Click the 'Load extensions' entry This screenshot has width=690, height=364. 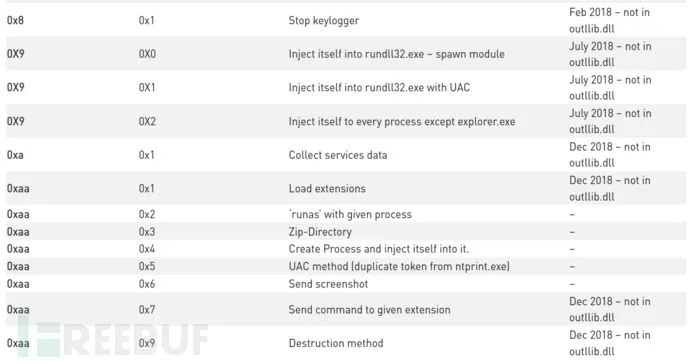pos(327,188)
